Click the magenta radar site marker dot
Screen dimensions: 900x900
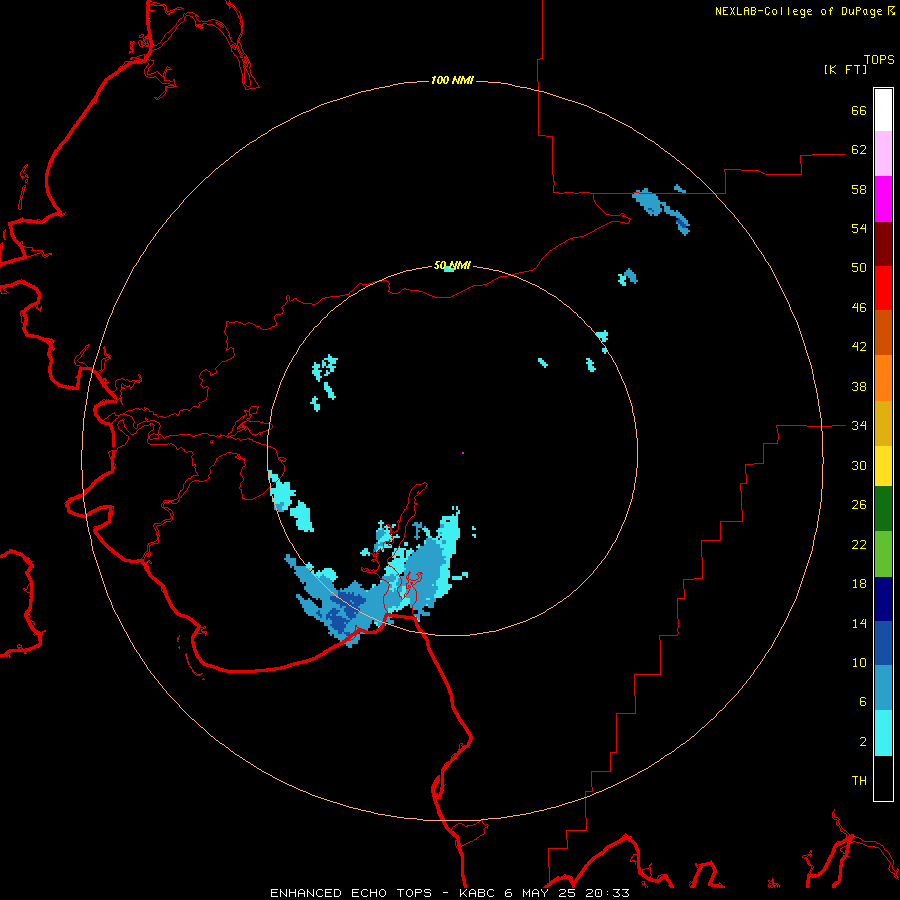(463, 453)
